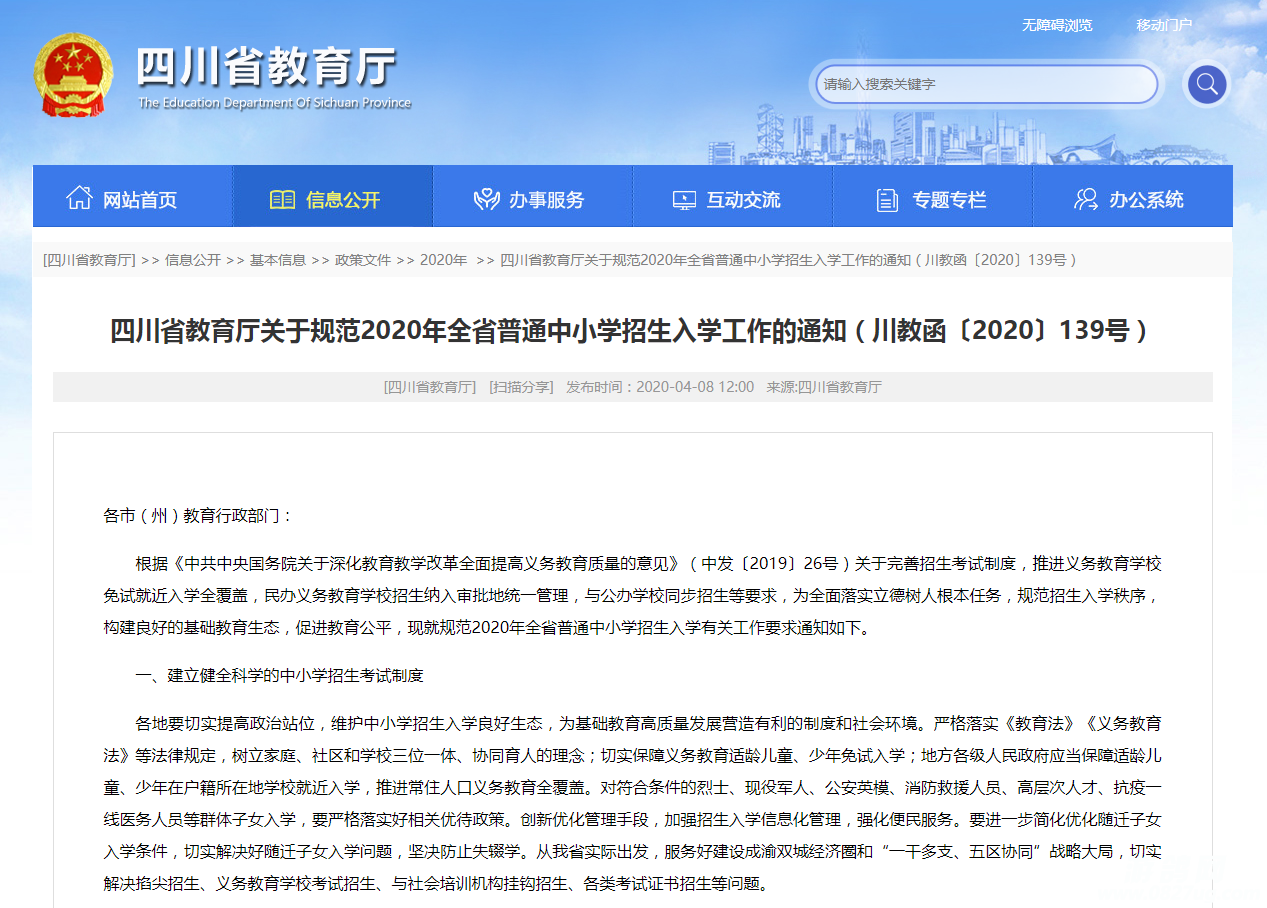Viewport: 1267px width, 908px height.
Task: Click the magnifier search icon button
Action: (x=1206, y=84)
